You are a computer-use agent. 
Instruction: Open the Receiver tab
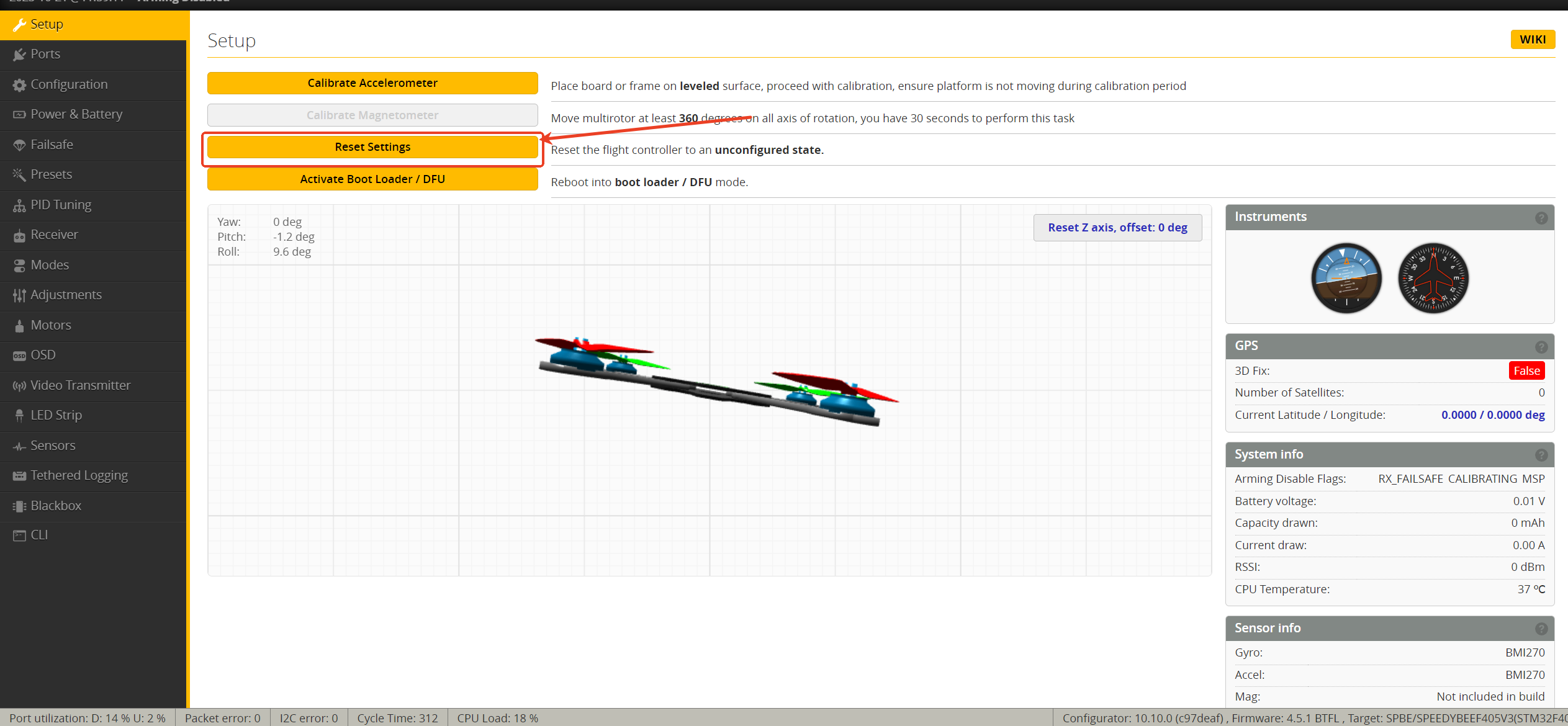(x=54, y=235)
